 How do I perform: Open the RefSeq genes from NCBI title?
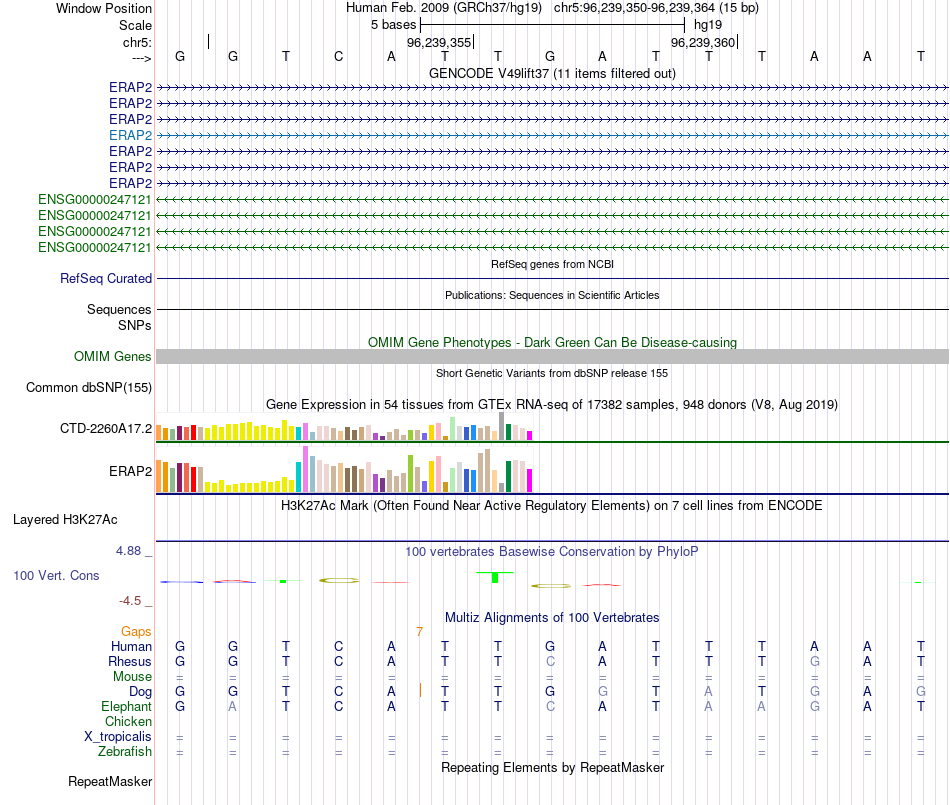tap(552, 264)
